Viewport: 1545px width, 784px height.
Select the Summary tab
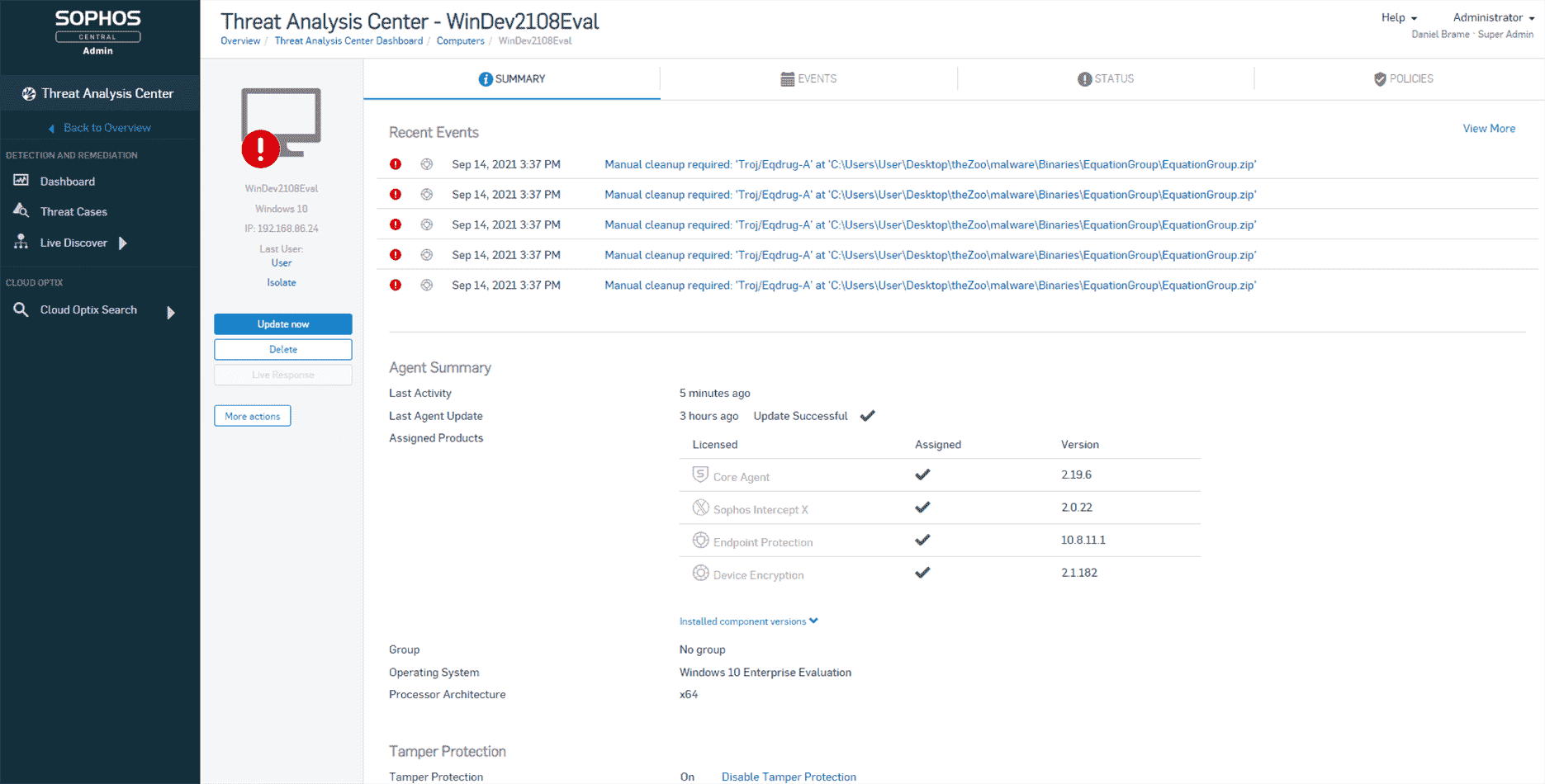point(512,79)
